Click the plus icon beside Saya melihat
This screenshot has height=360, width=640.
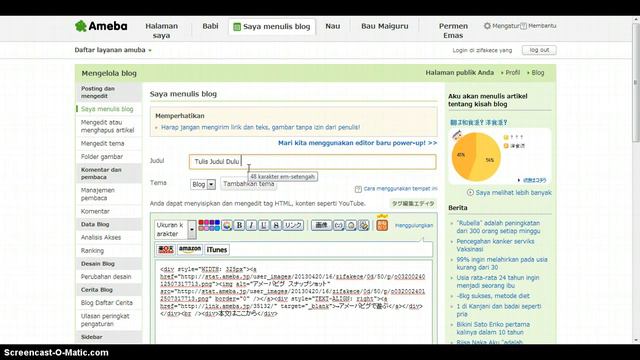(470, 192)
